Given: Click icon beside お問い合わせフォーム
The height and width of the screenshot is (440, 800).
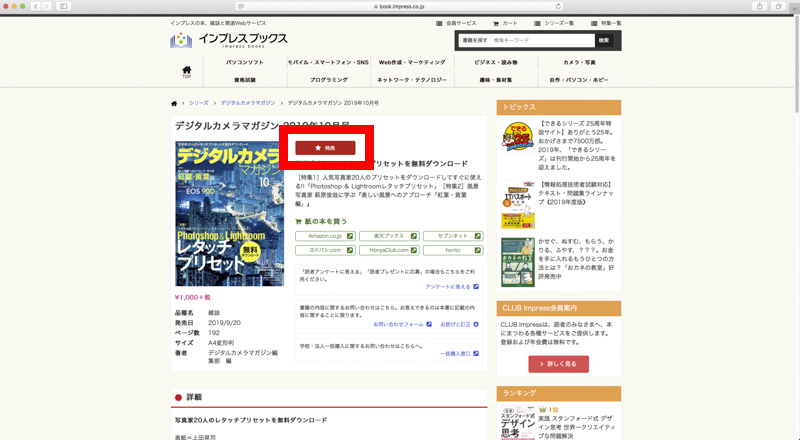Looking at the screenshot, I should (x=429, y=324).
